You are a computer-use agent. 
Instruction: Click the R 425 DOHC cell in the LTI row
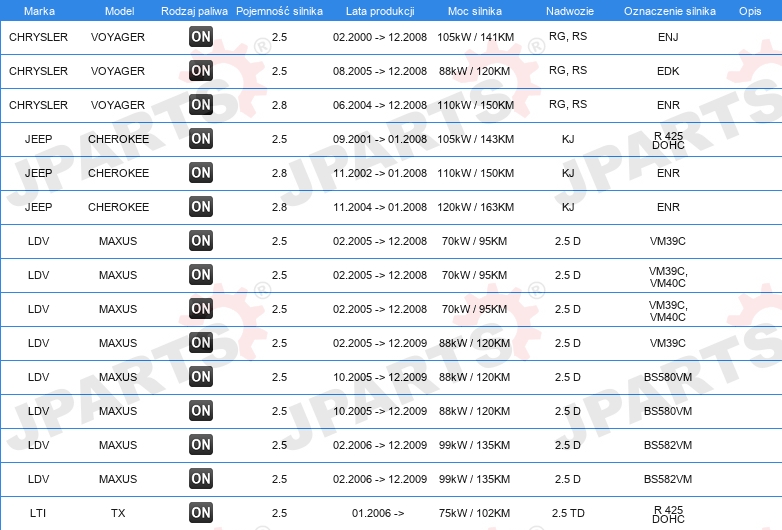(668, 515)
